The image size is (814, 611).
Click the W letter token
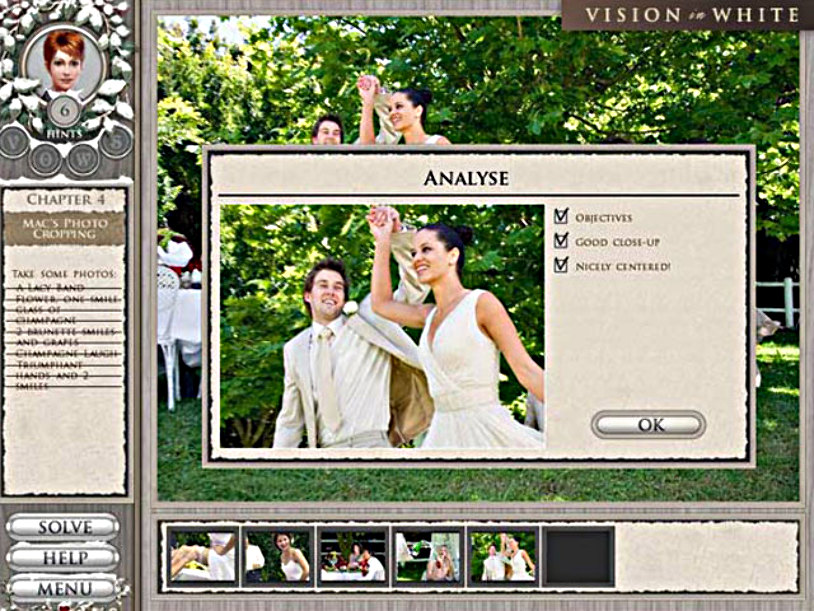[83, 160]
